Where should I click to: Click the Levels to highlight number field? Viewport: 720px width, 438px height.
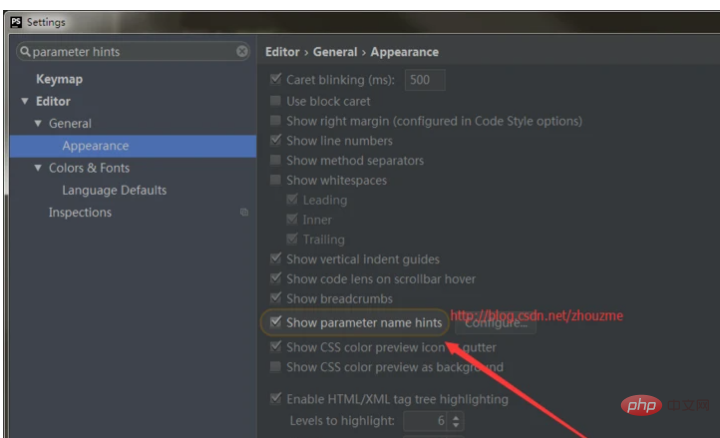point(426,421)
